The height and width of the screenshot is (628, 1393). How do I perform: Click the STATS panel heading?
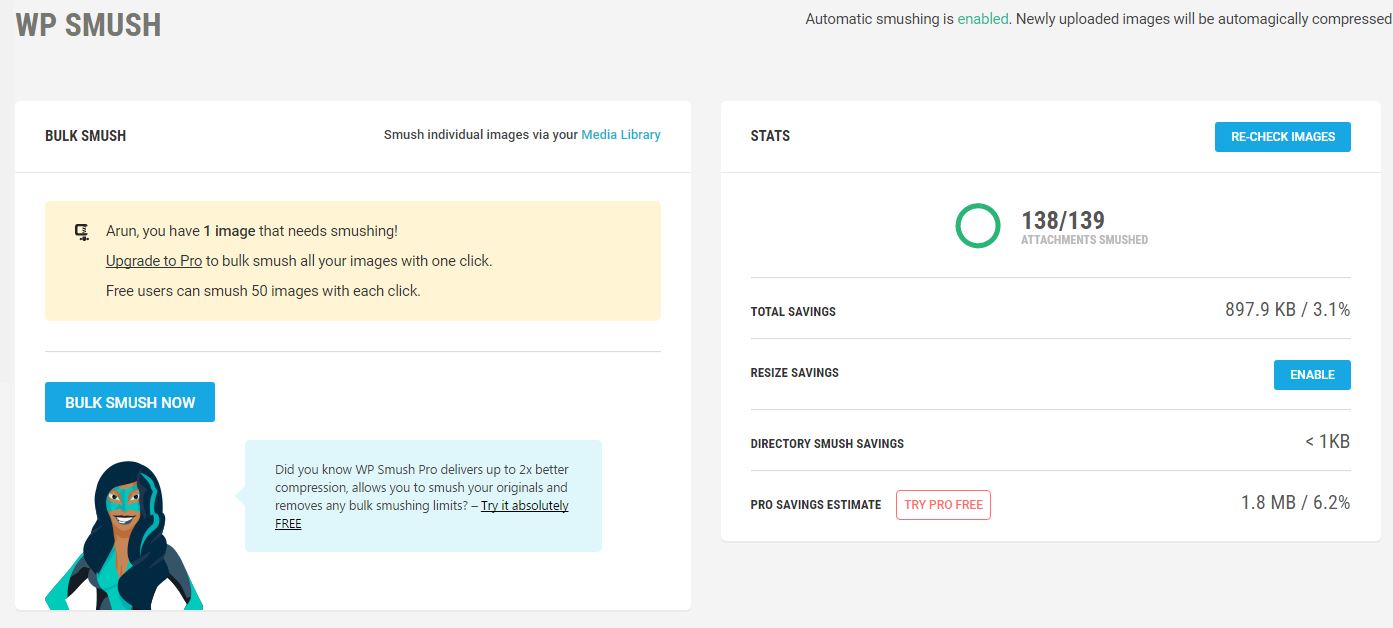pos(770,136)
